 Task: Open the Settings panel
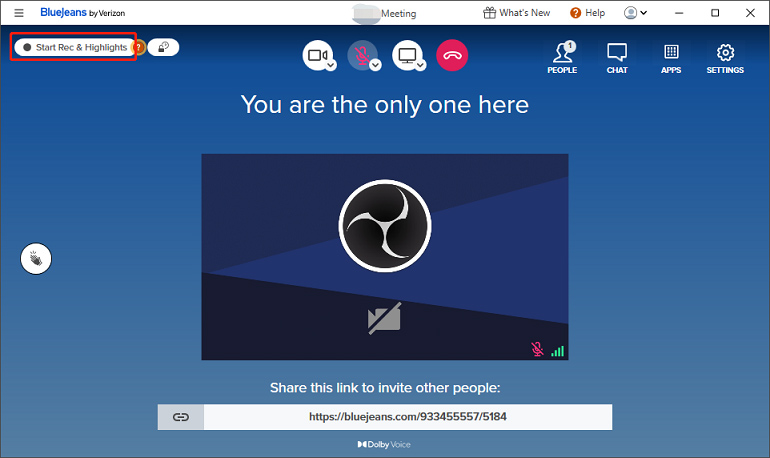pos(725,58)
